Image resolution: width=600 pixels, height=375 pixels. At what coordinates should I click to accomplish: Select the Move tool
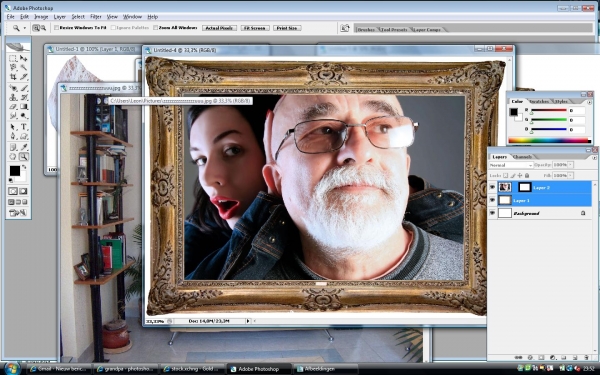tap(24, 59)
